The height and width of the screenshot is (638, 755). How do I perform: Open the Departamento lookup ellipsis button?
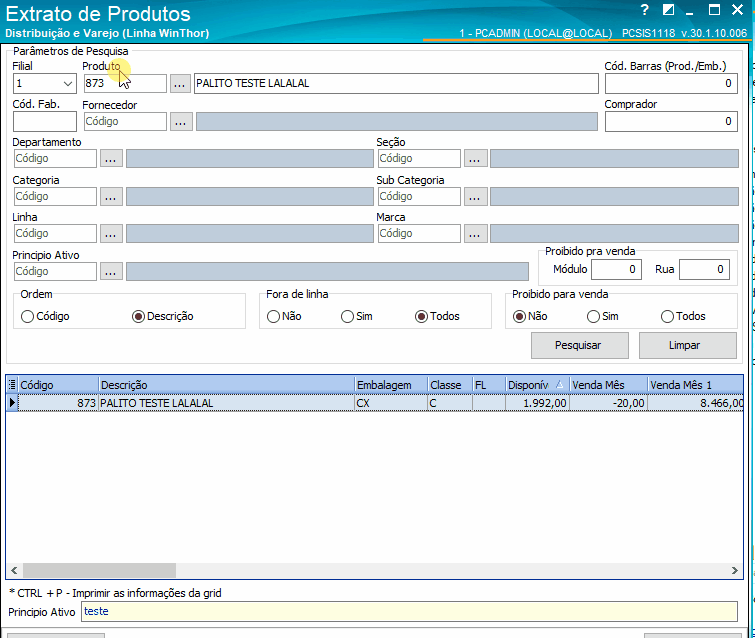pos(111,158)
